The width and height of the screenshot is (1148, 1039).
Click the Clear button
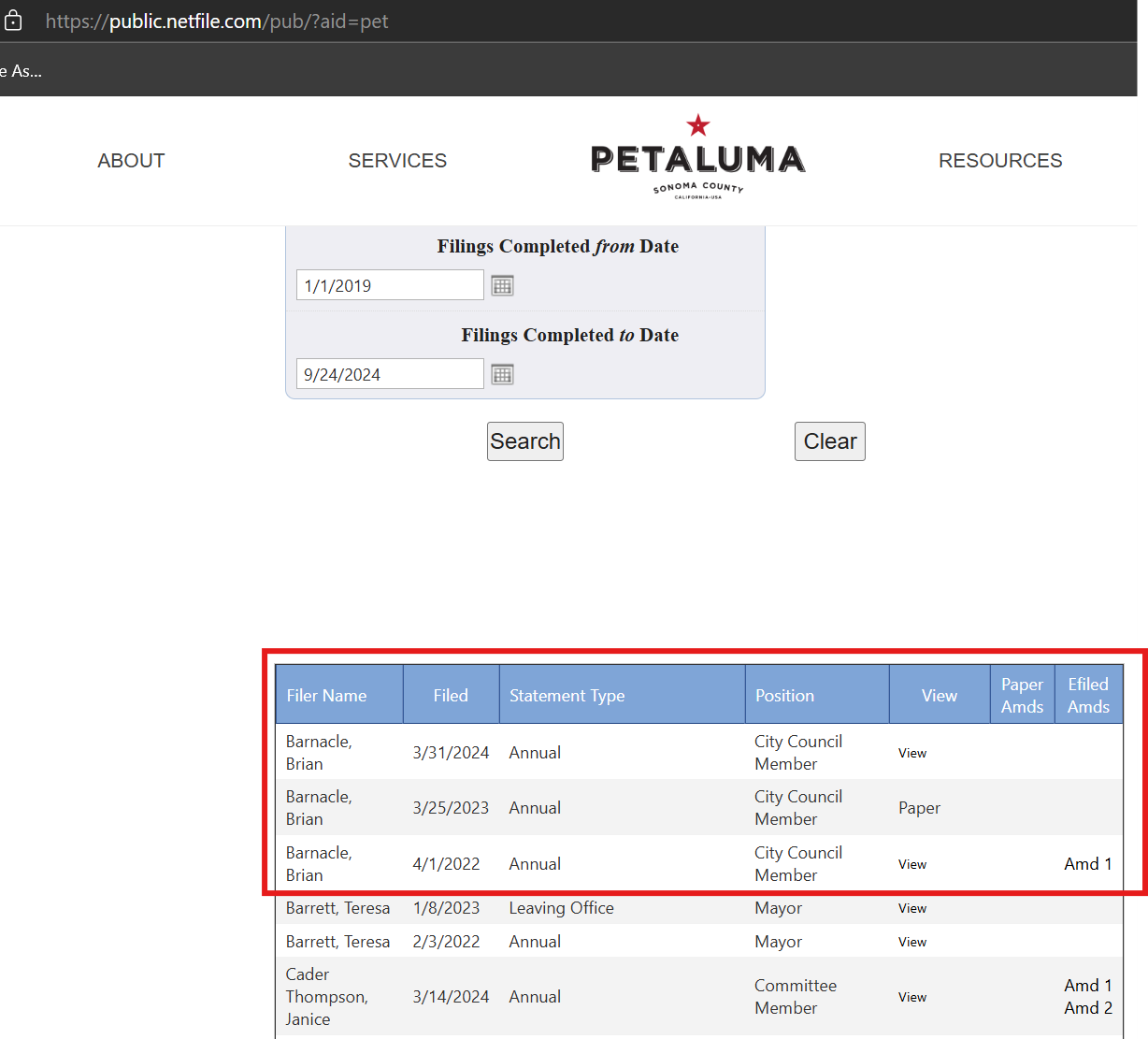(x=830, y=441)
